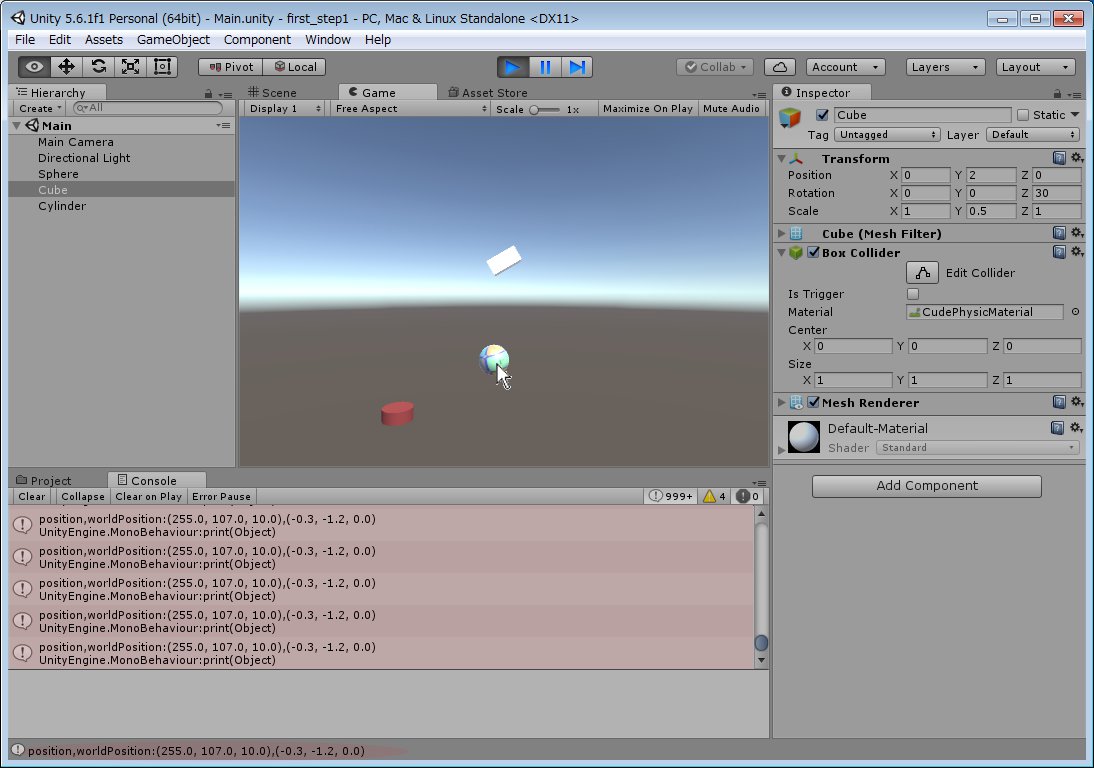The height and width of the screenshot is (768, 1094).
Task: Open the GameObject menu
Action: pyautogui.click(x=173, y=39)
